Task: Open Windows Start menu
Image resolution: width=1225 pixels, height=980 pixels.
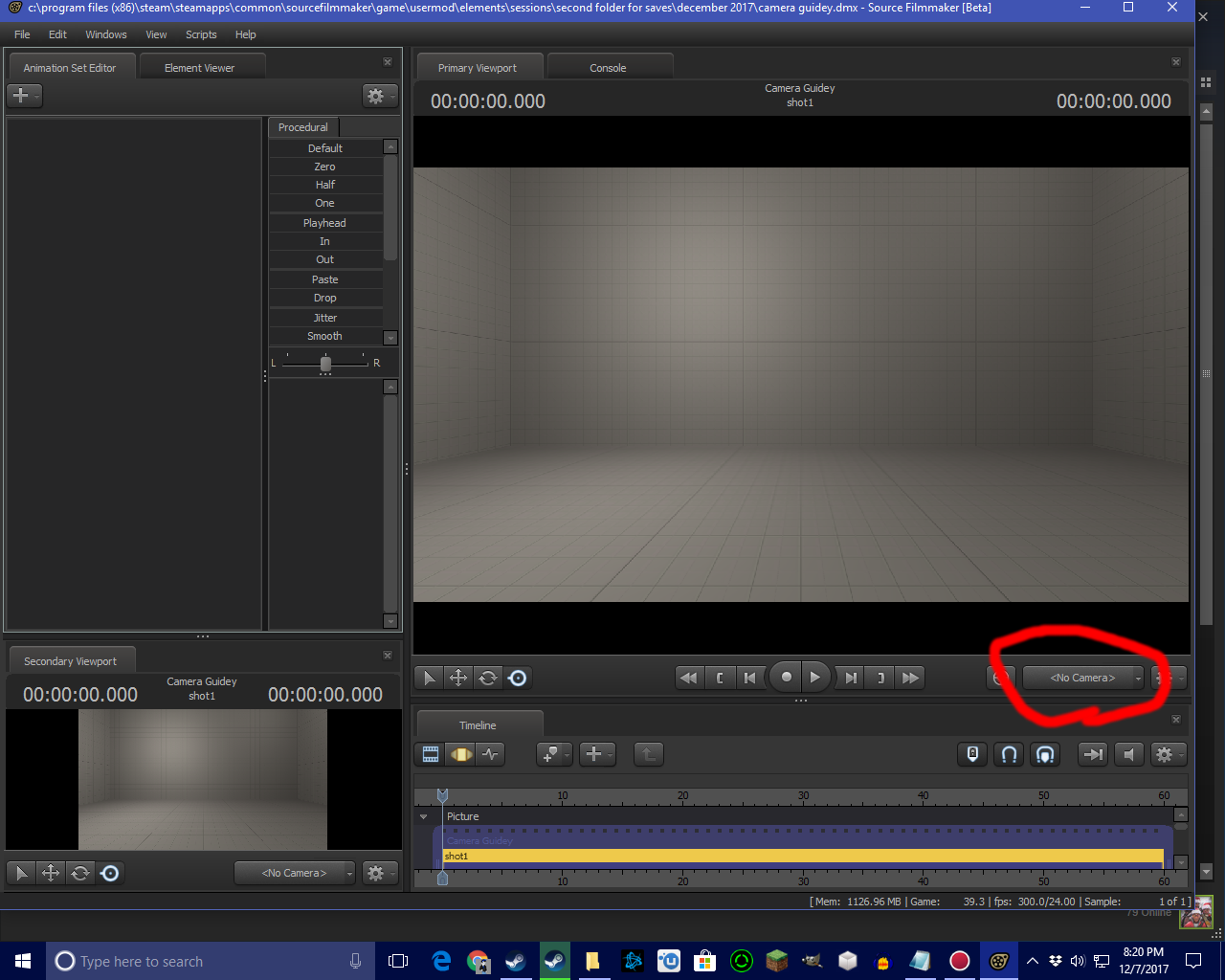Action: click(x=23, y=961)
